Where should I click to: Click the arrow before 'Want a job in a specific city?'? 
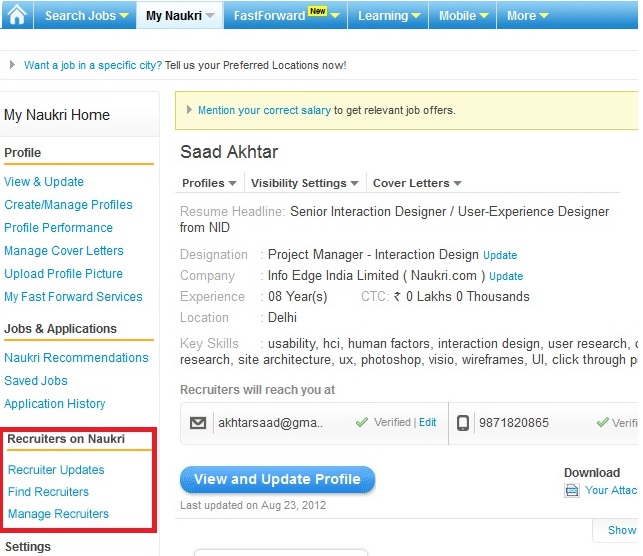tap(12, 65)
